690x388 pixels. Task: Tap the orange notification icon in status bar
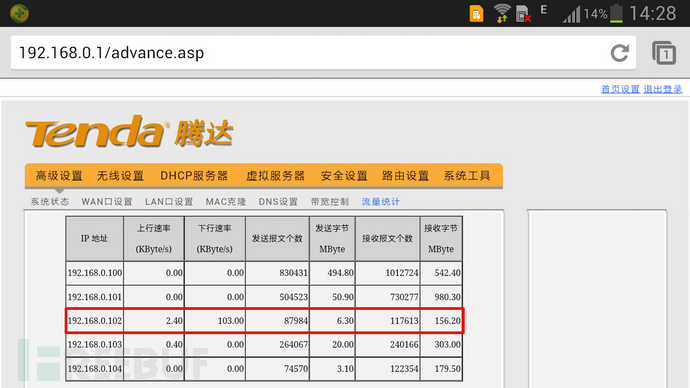click(476, 14)
